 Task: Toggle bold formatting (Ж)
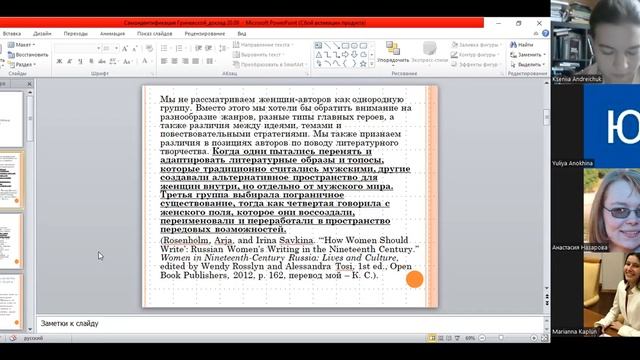(x=60, y=61)
